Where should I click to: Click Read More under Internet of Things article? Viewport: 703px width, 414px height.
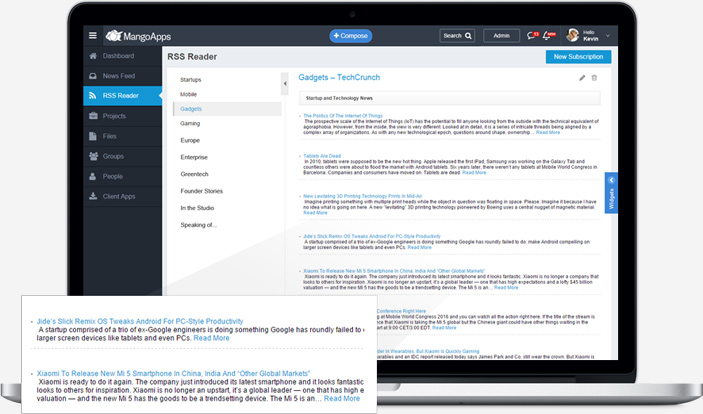(548, 132)
